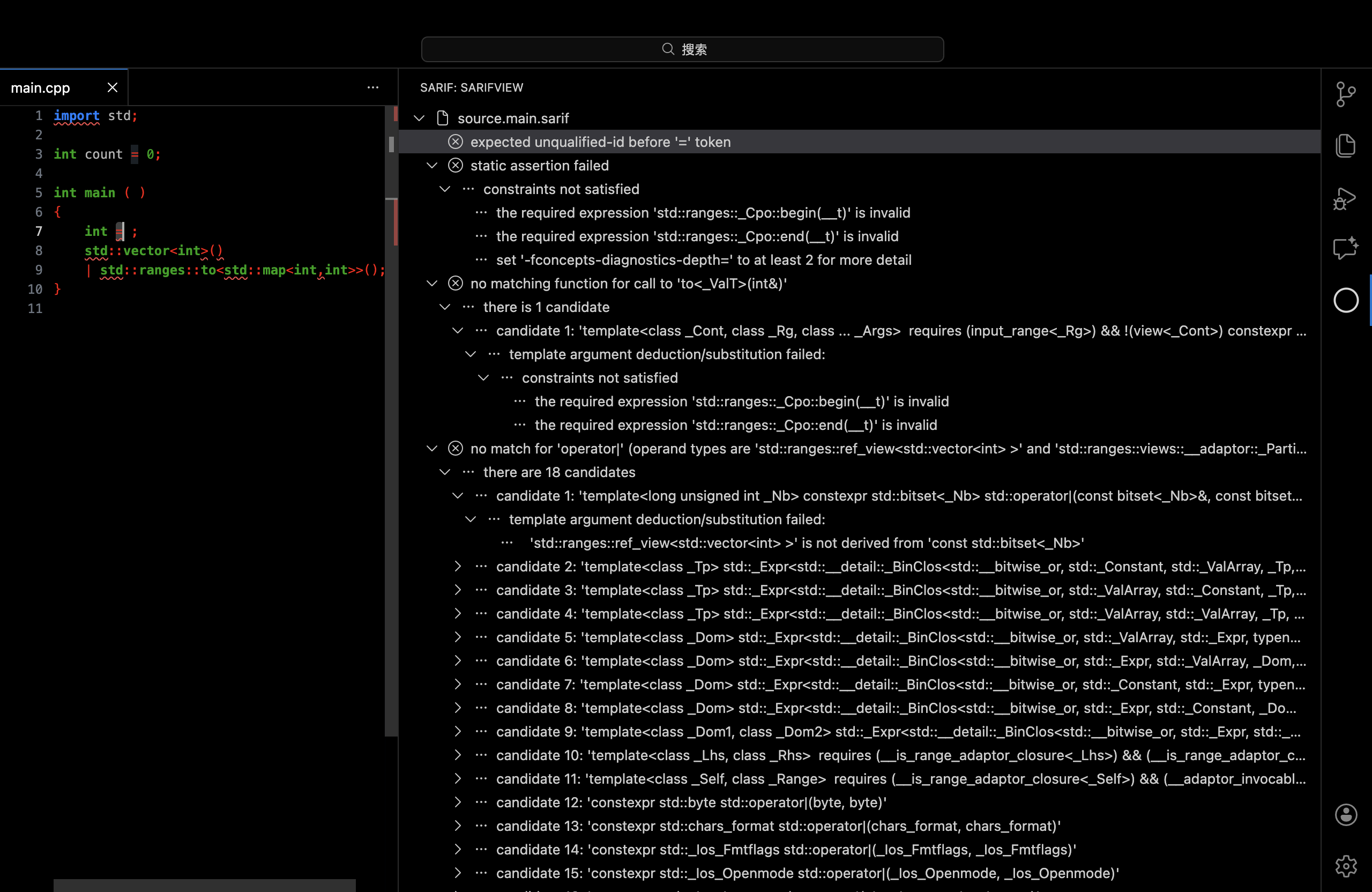Expand candidate 2 in operator| candidates
This screenshot has width=1372, height=892.
(x=458, y=566)
